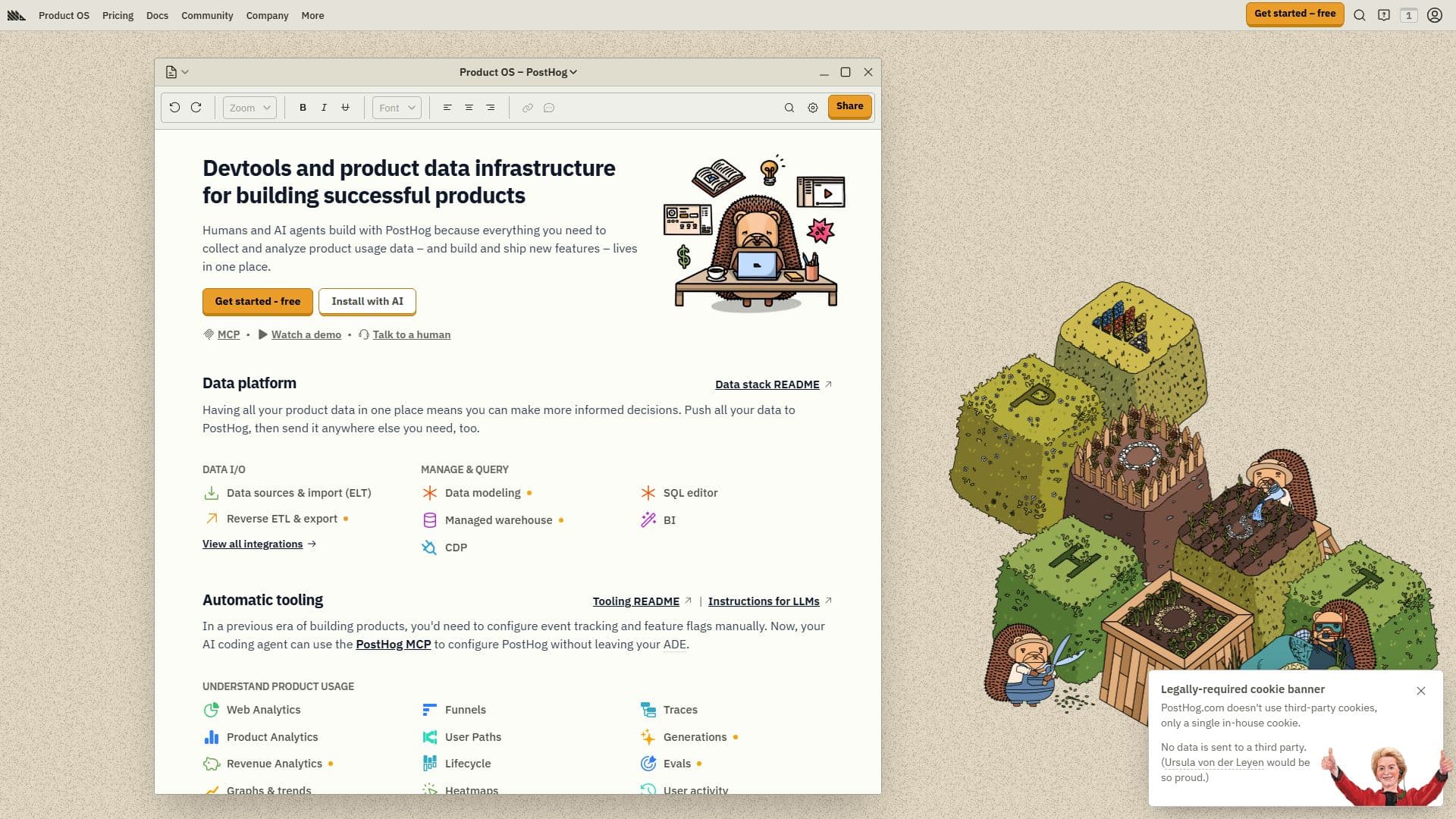The height and width of the screenshot is (819, 1456).
Task: Open the Font dropdown
Action: (x=397, y=108)
